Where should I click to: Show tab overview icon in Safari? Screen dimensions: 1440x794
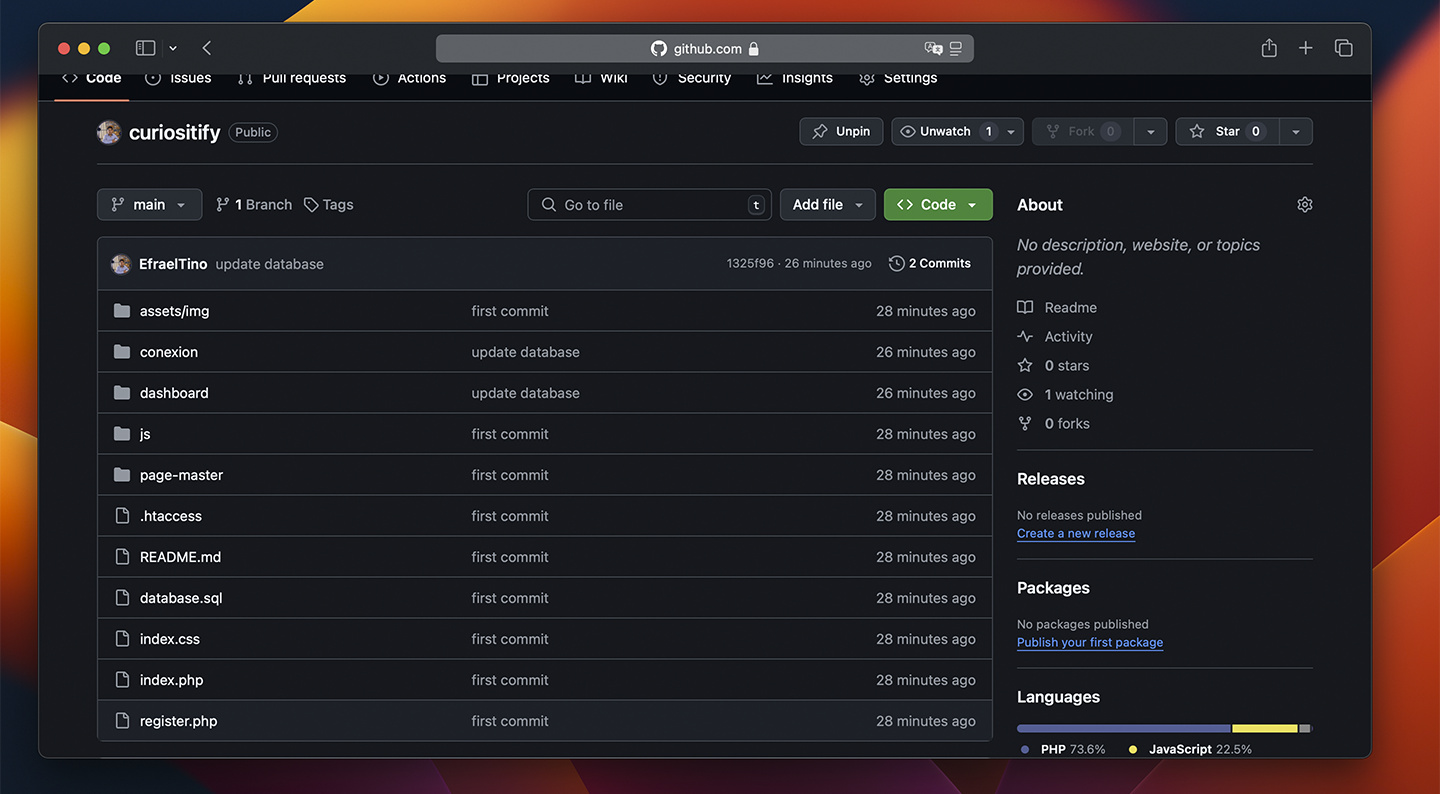tap(1344, 48)
